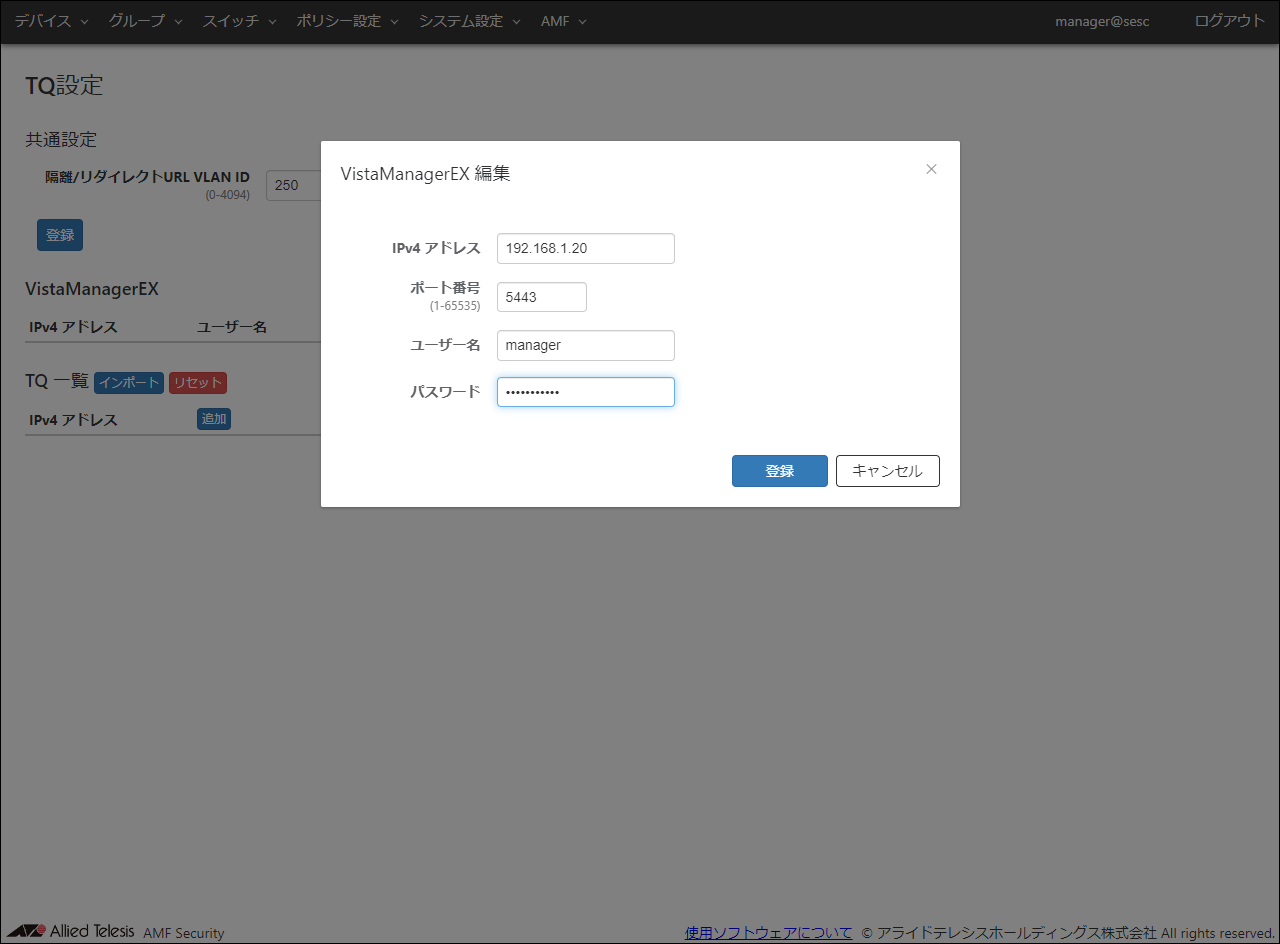Screen dimensions: 1280x944
Task: Focus the username field containing manager
Action: tap(585, 345)
